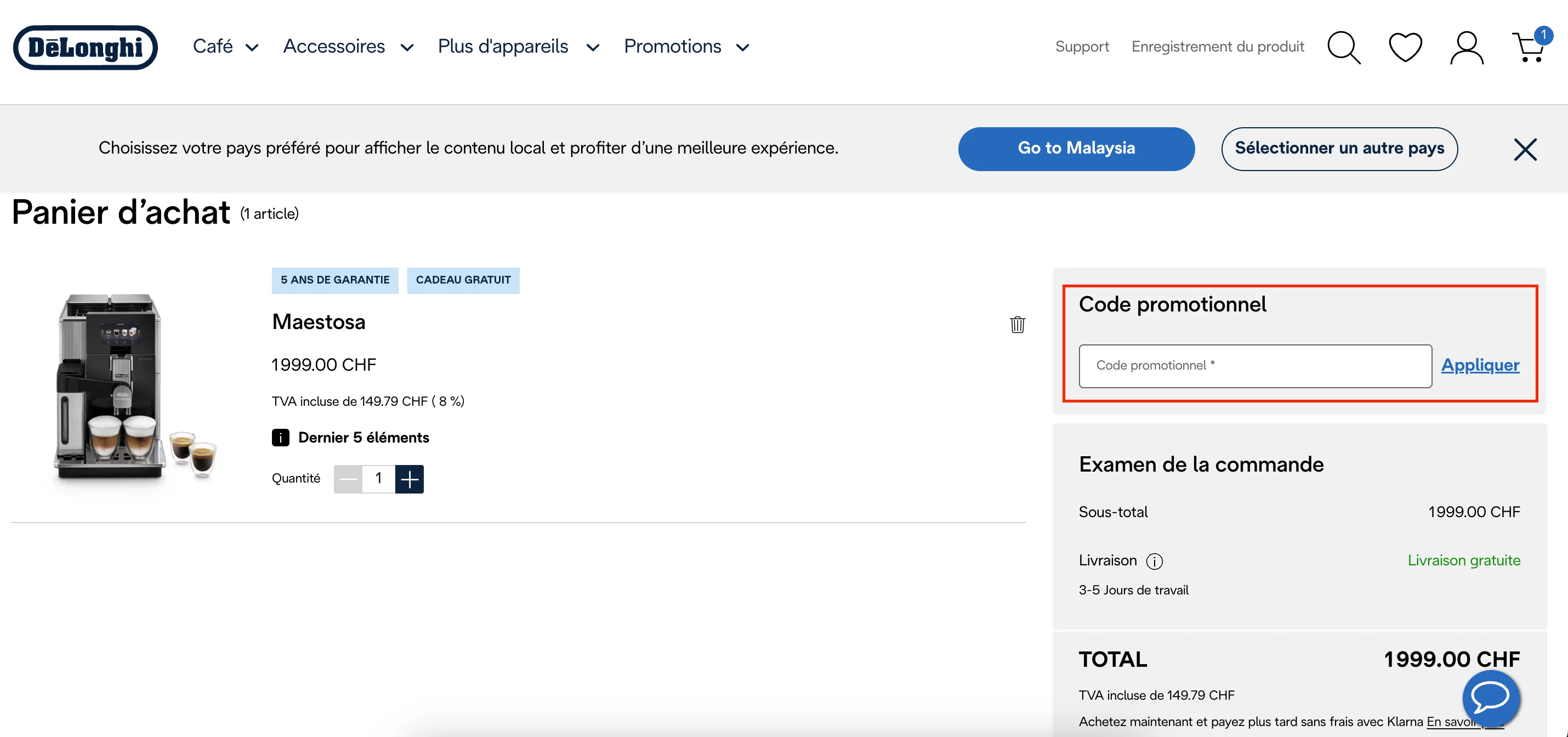Increase quantity with the plus button

409,479
